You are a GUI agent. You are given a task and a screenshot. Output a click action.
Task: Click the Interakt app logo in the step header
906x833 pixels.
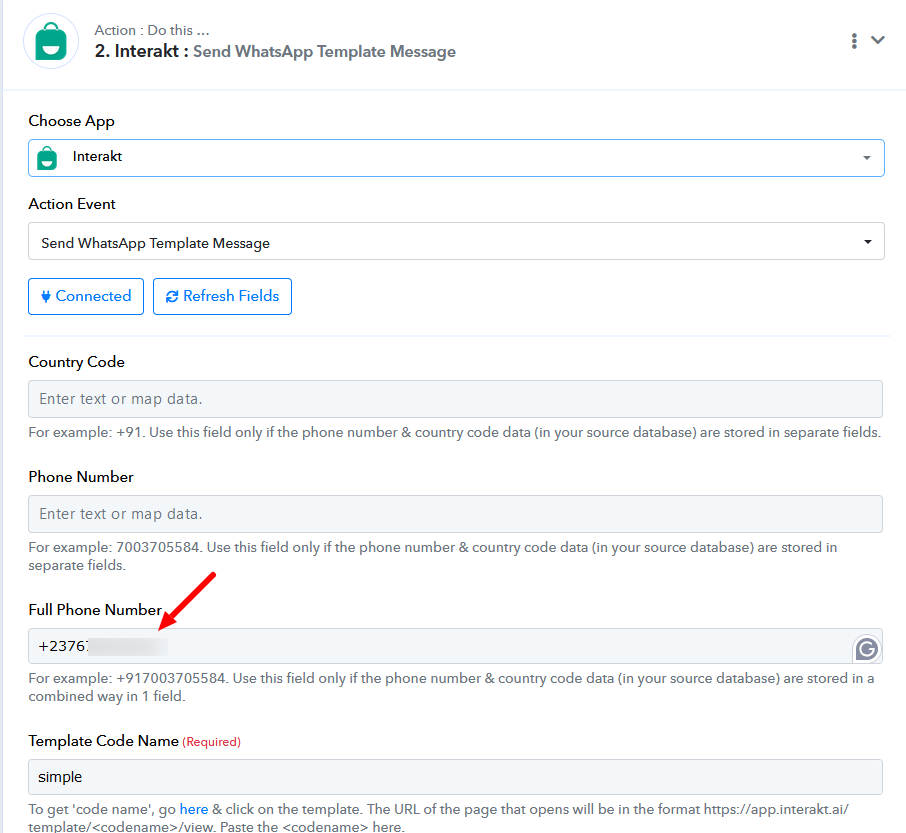(x=51, y=42)
